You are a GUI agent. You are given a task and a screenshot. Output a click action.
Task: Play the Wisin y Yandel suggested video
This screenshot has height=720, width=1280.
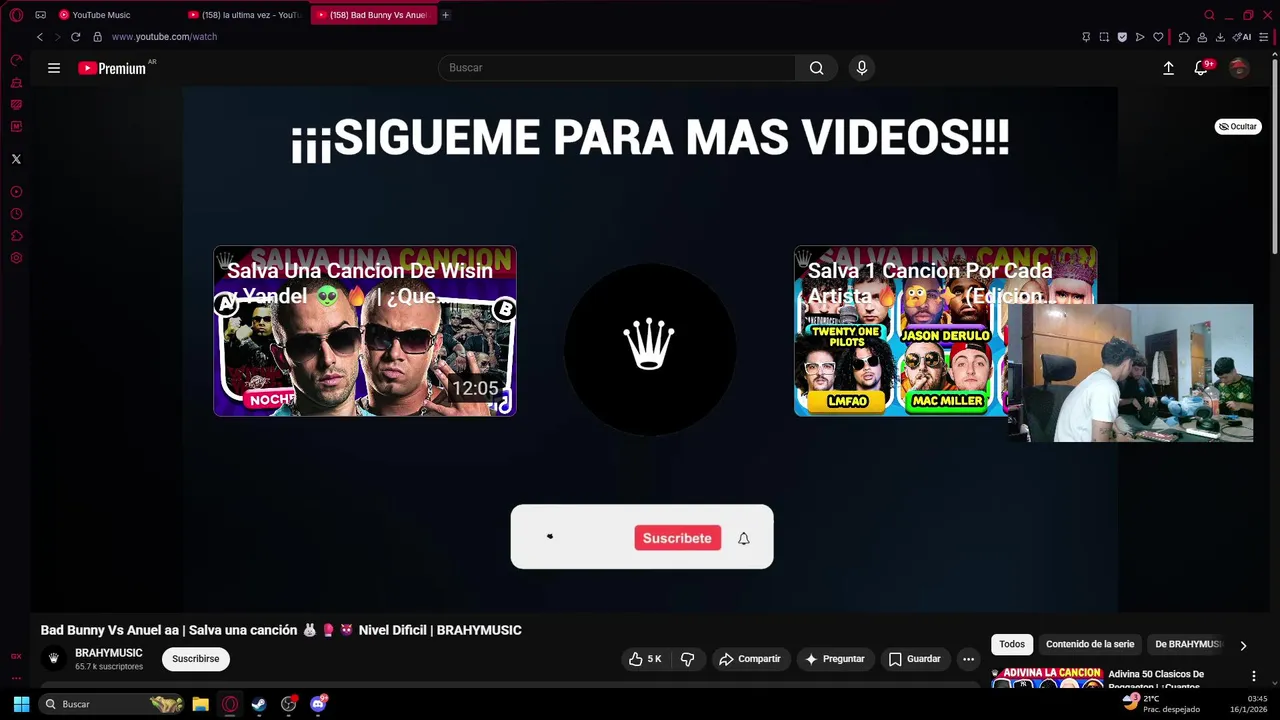[365, 331]
